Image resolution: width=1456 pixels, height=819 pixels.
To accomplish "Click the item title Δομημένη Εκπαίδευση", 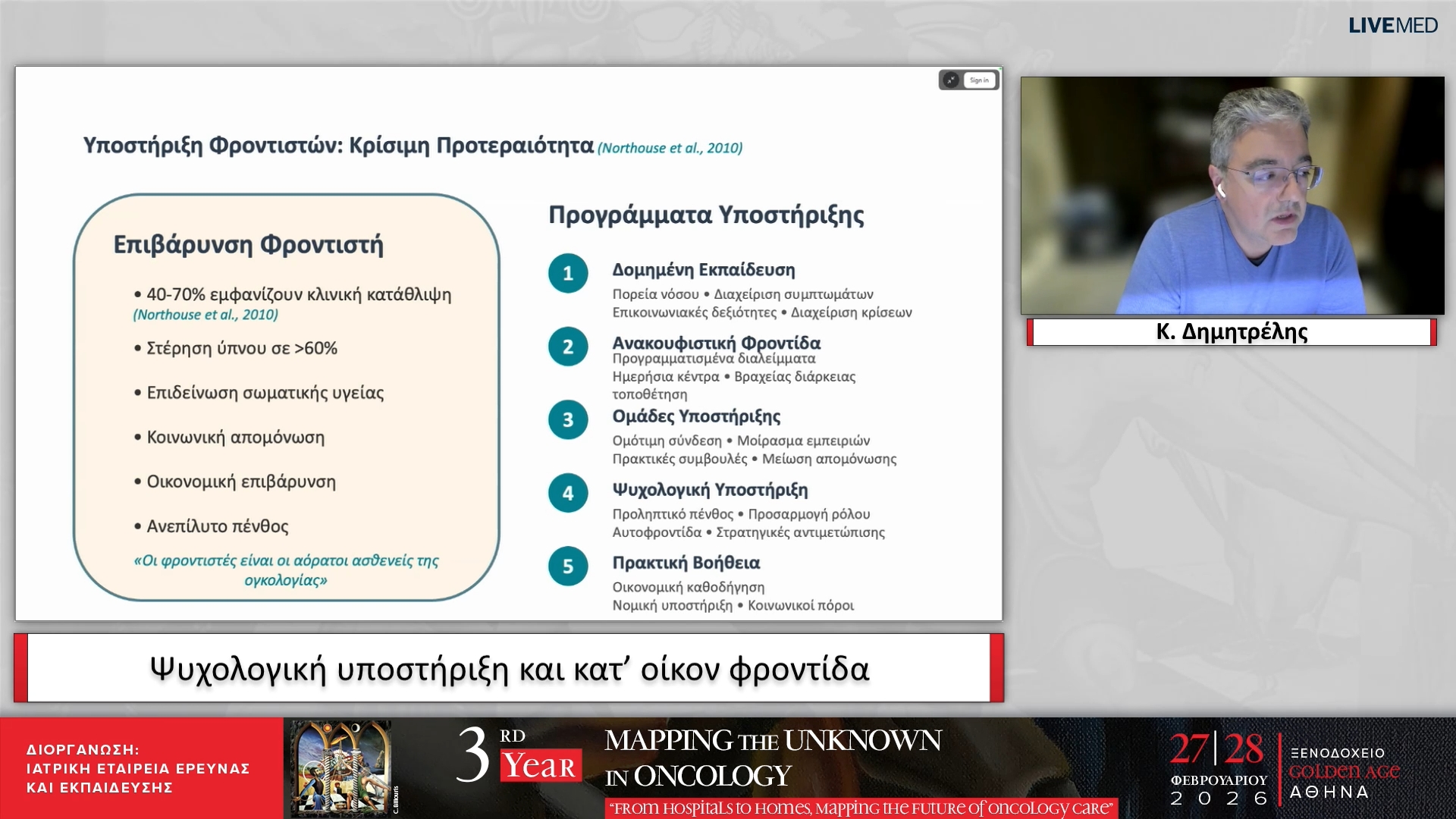I will coord(704,270).
